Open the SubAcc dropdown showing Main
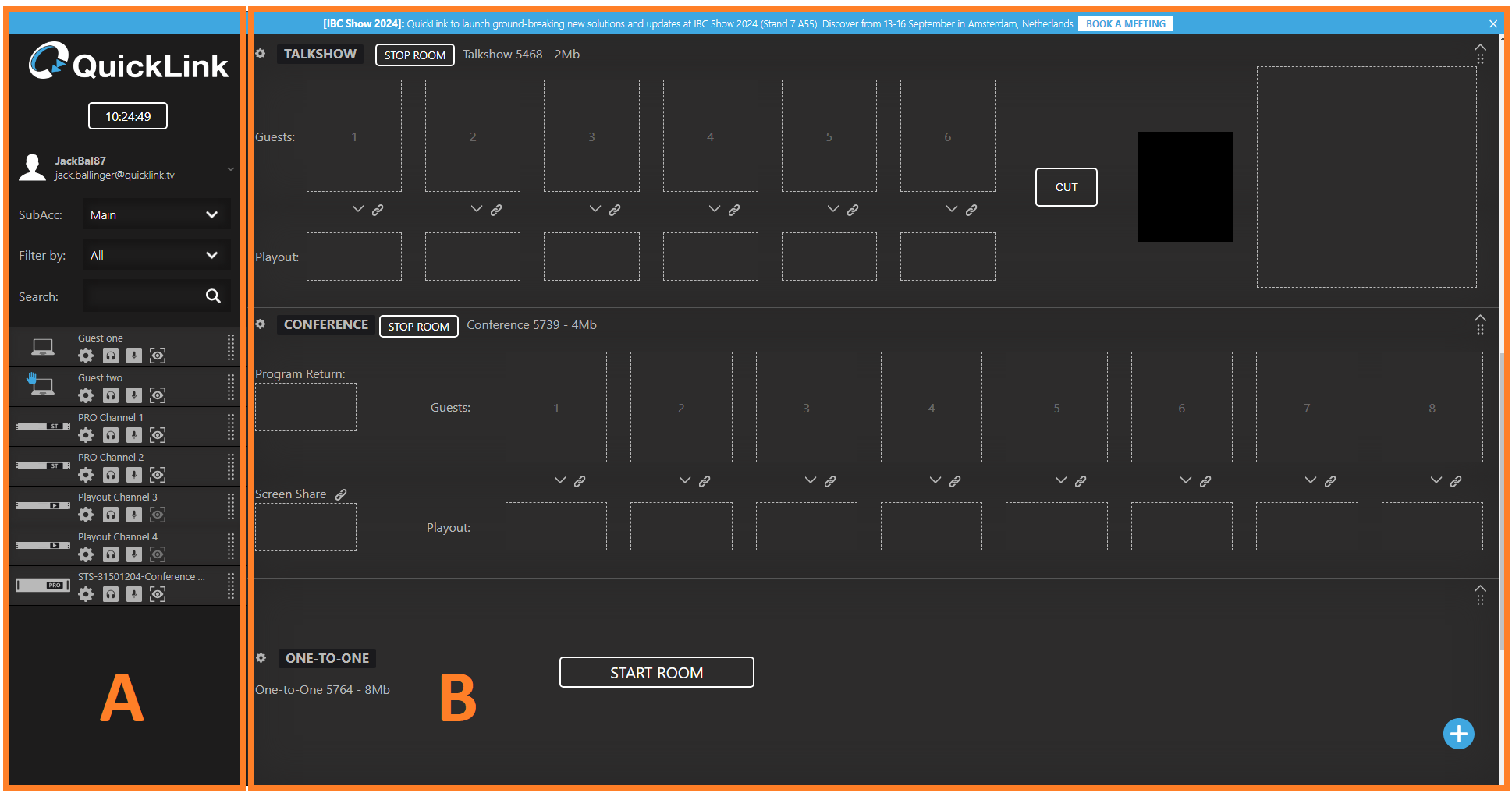 pos(156,215)
